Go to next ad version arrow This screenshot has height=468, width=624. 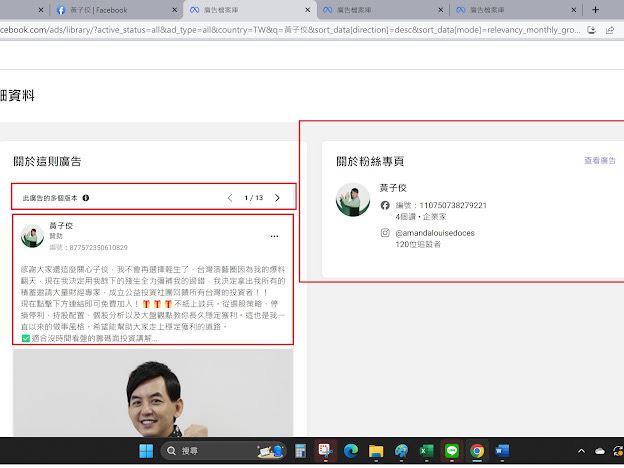pyautogui.click(x=277, y=198)
